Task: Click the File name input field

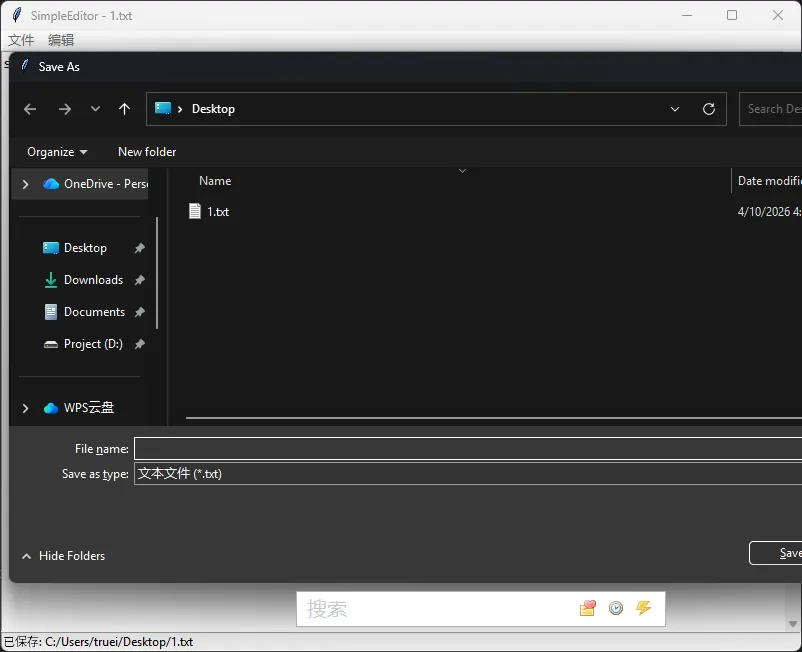Action: click(465, 449)
